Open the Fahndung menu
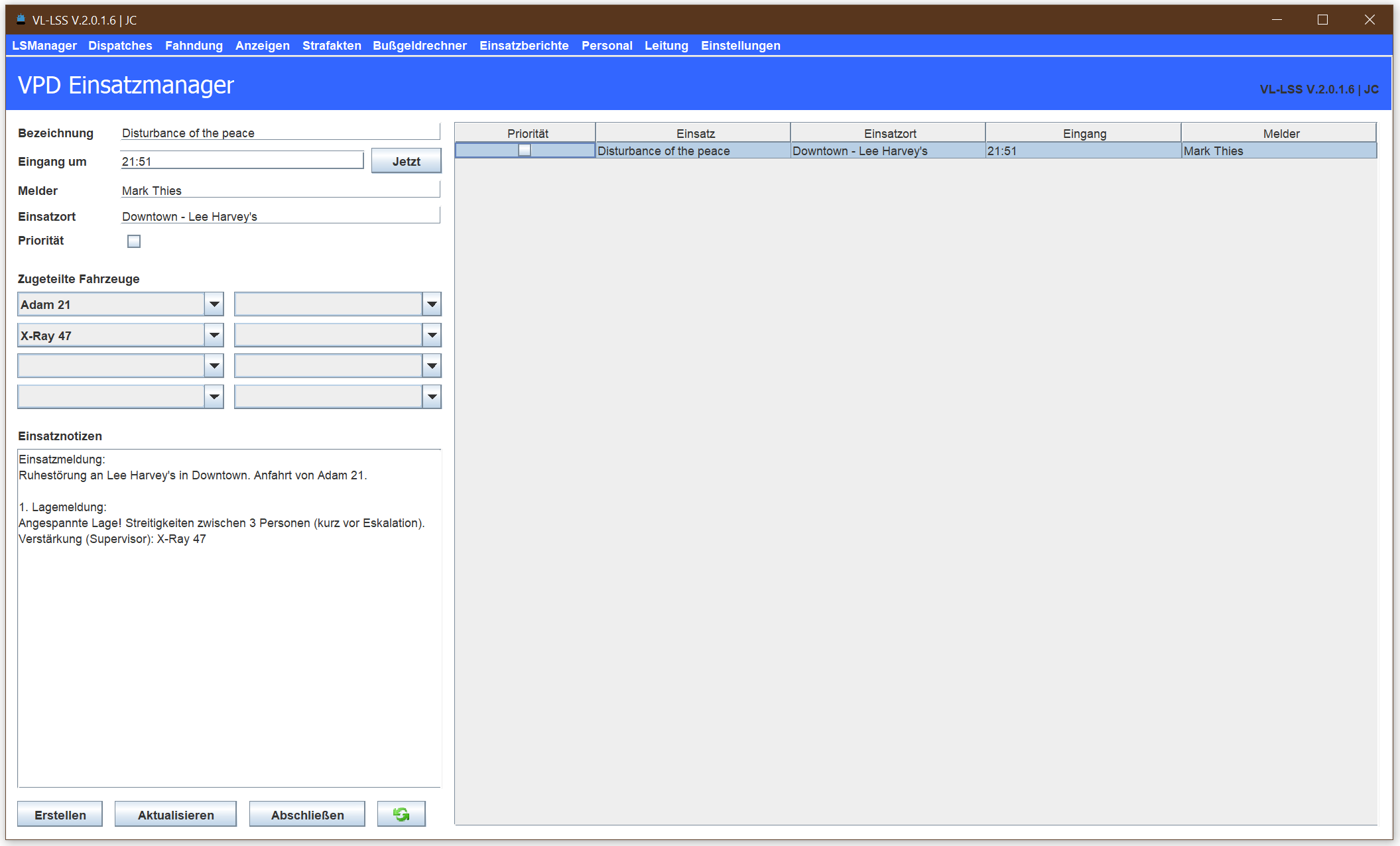The height and width of the screenshot is (846, 1400). [194, 46]
